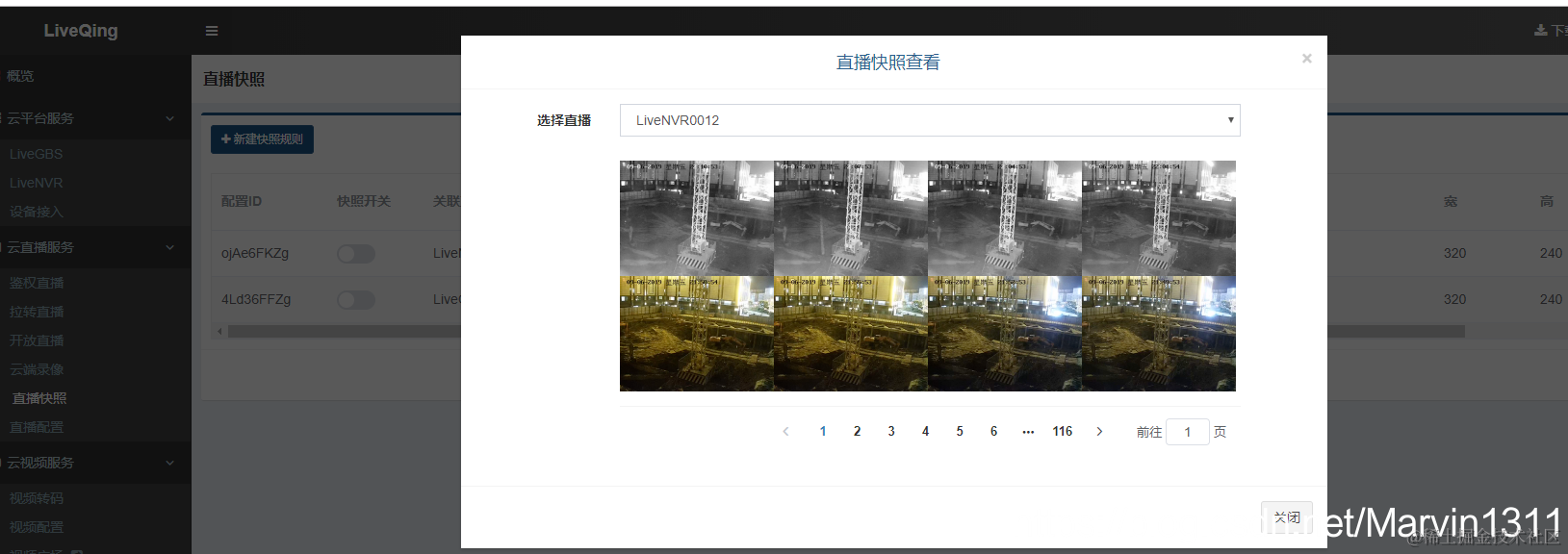Toggle snapshot switch for 4Ld36FFZg row

[355, 300]
